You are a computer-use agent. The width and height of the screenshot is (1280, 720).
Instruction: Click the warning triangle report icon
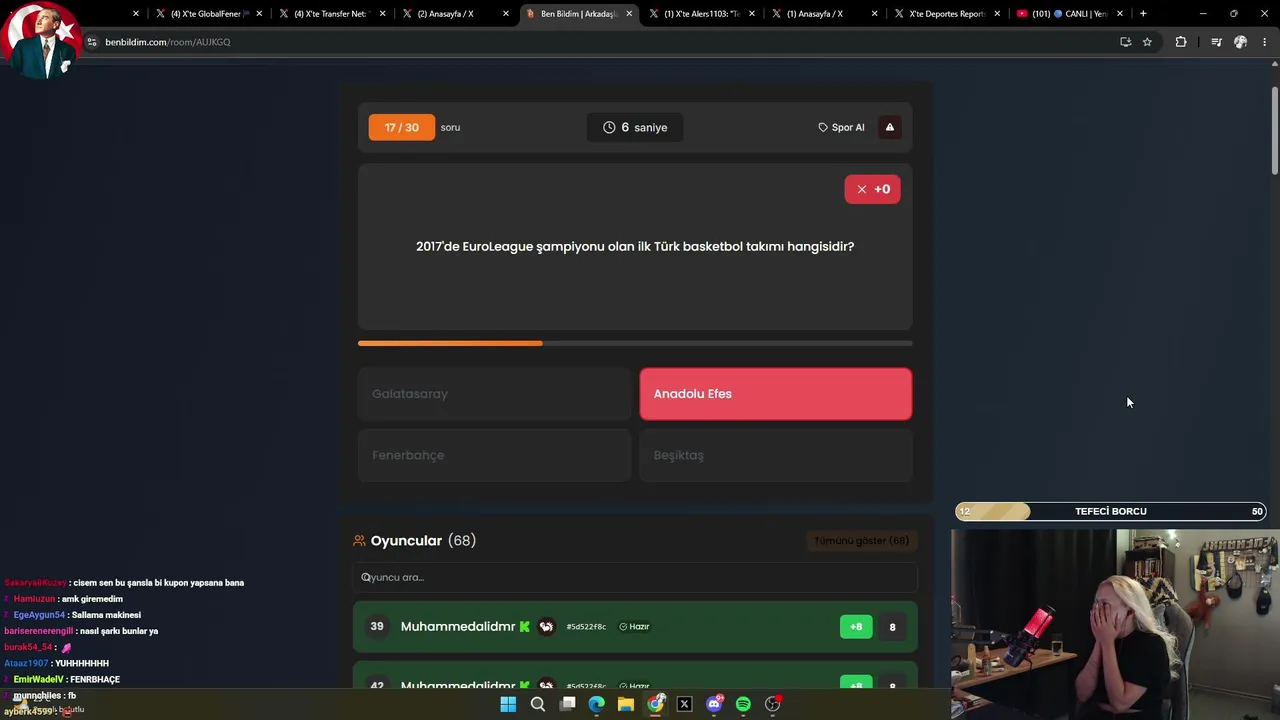(890, 127)
